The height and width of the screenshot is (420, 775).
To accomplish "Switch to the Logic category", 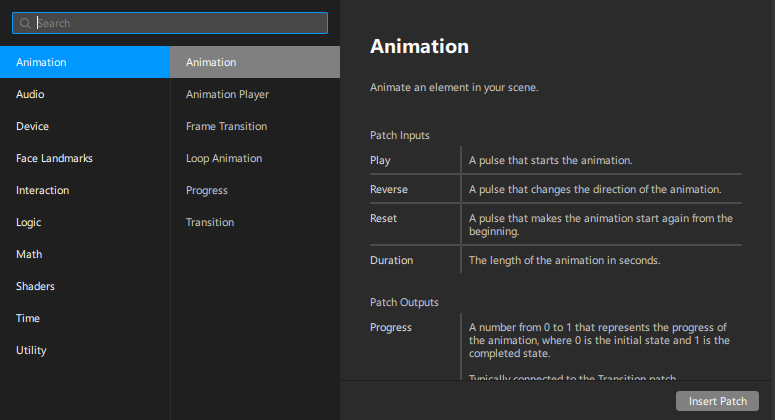I will [x=84, y=222].
